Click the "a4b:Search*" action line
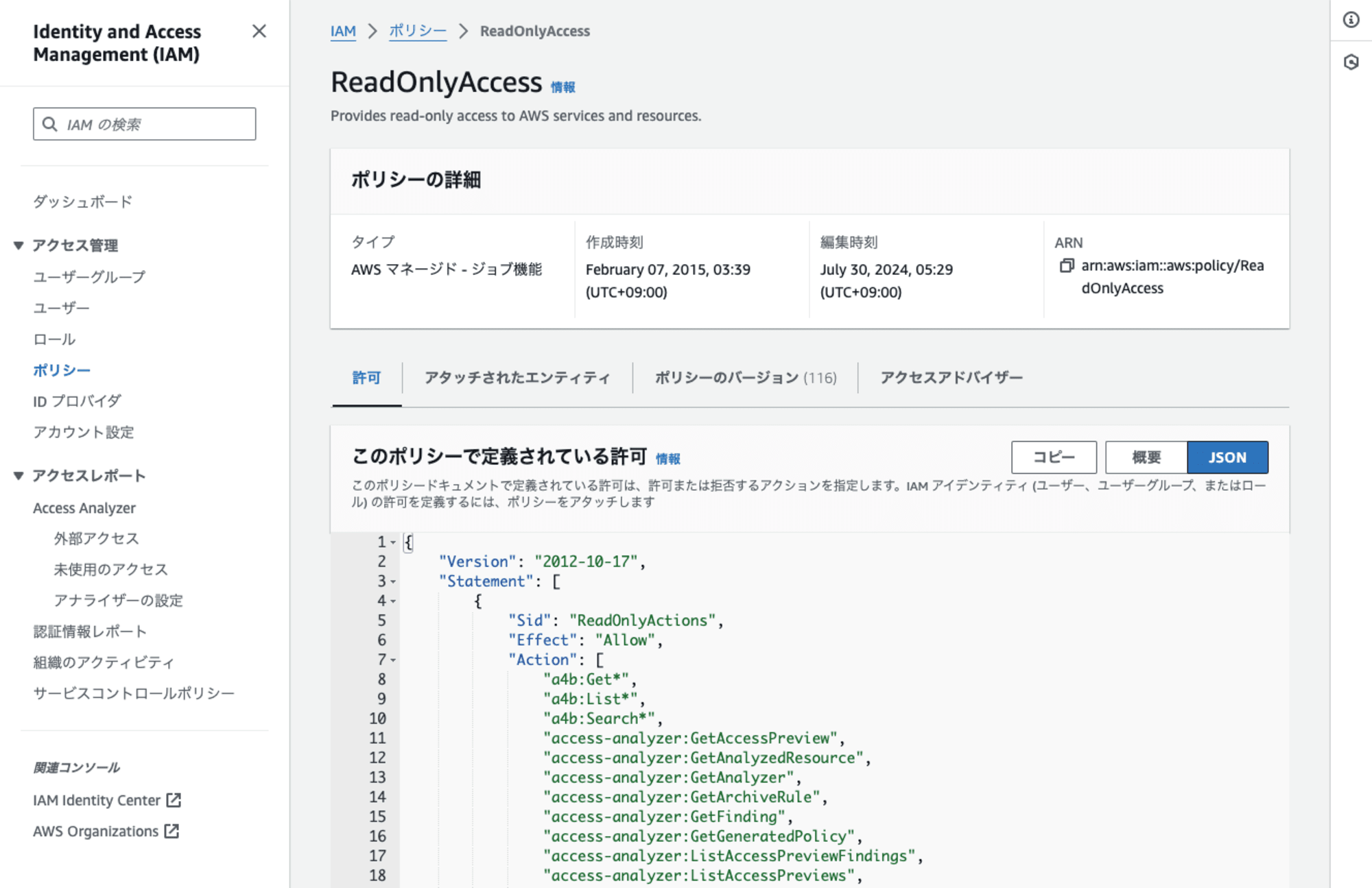 point(599,719)
